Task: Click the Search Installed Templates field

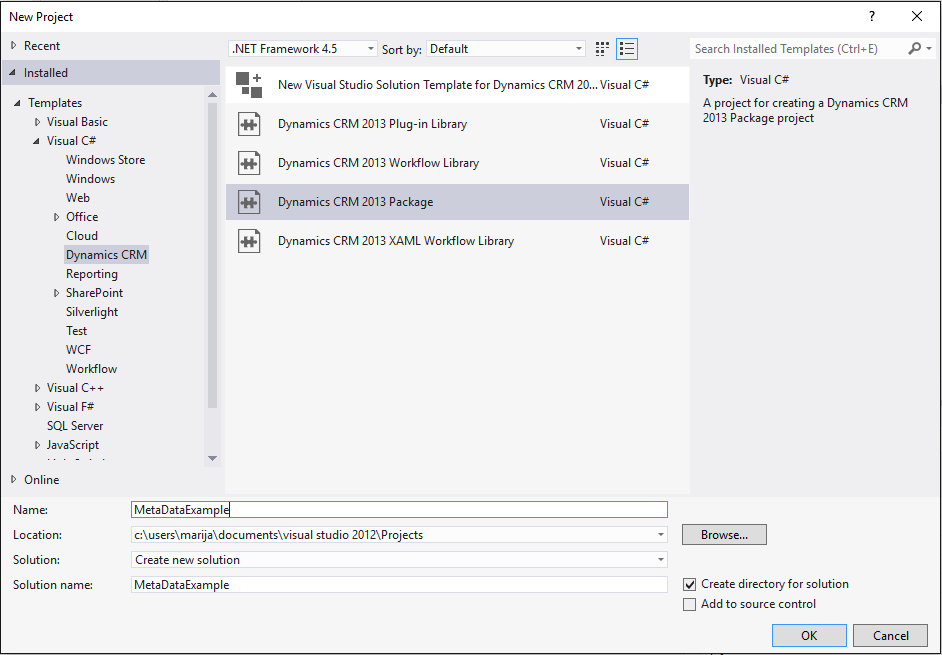Action: (799, 49)
